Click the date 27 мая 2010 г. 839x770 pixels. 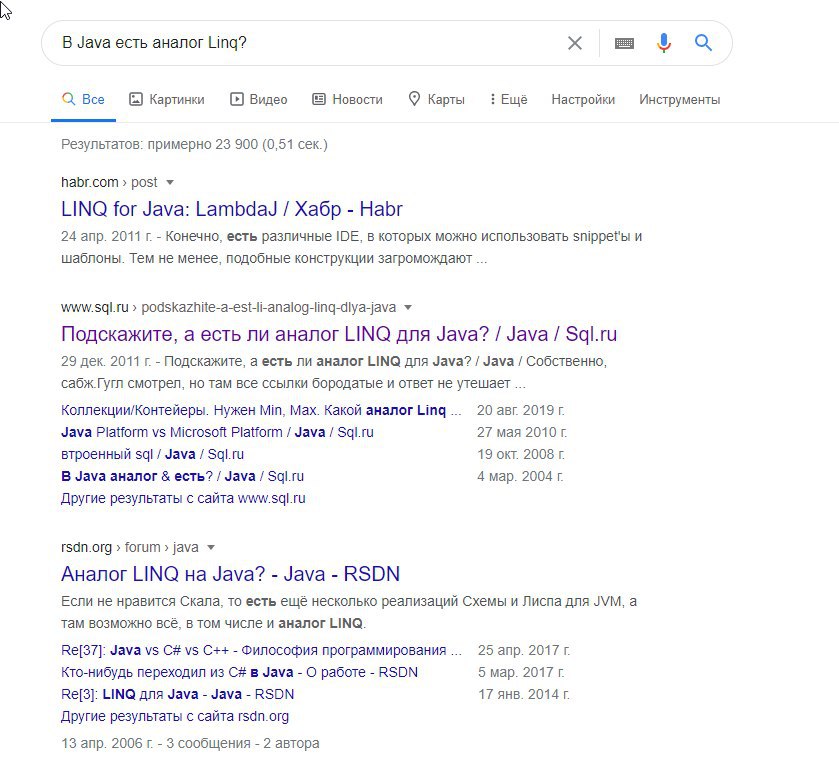[522, 432]
